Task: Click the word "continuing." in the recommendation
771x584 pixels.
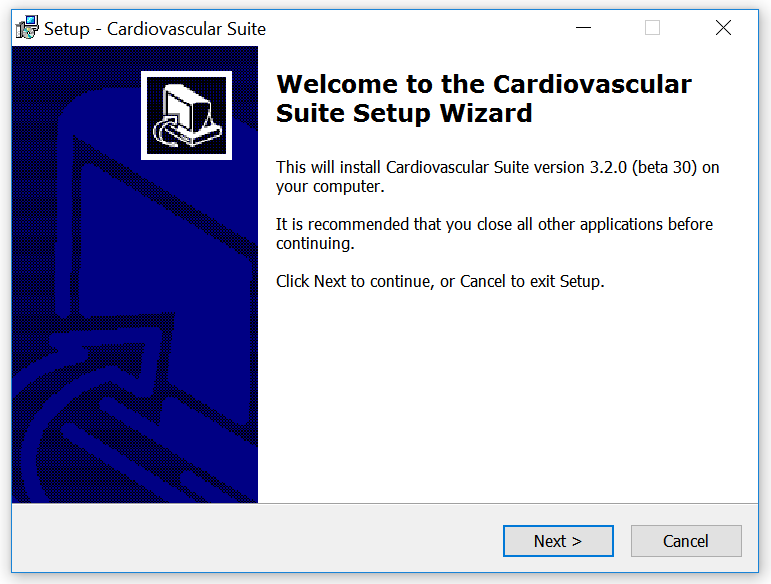Action: pos(315,243)
